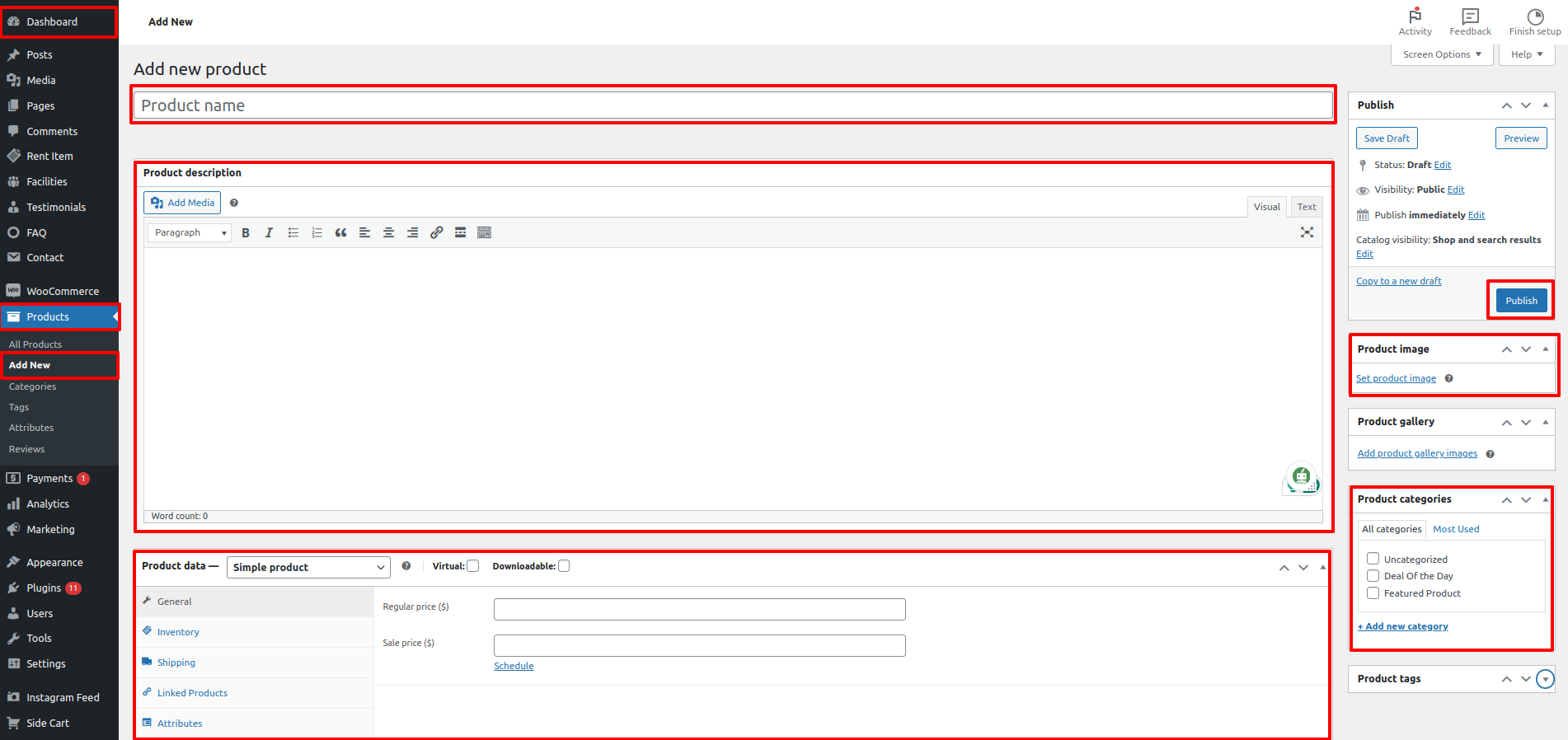Insert a bulleted list
This screenshot has height=740, width=1568.
293,233
